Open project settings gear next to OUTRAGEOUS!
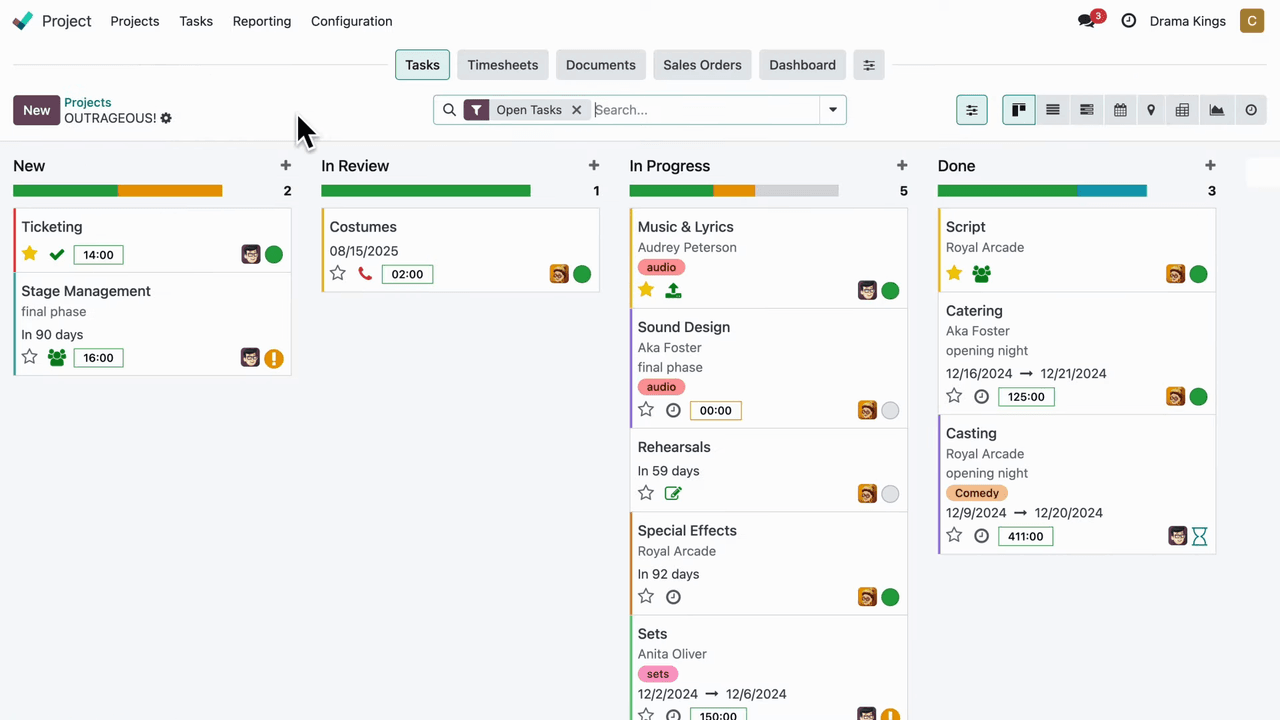Viewport: 1280px width, 720px height. point(166,118)
